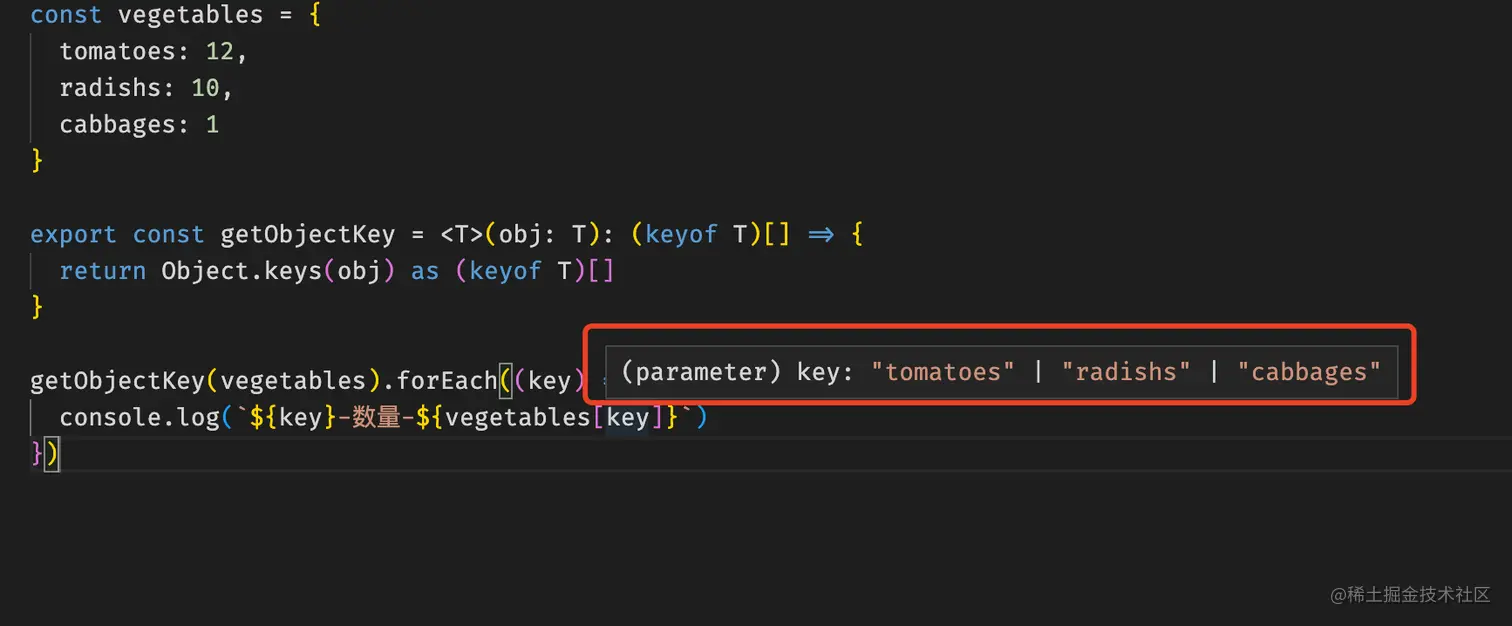Click "tomatoes" in the hover tooltip
Viewport: 1512px width, 626px height.
943,372
